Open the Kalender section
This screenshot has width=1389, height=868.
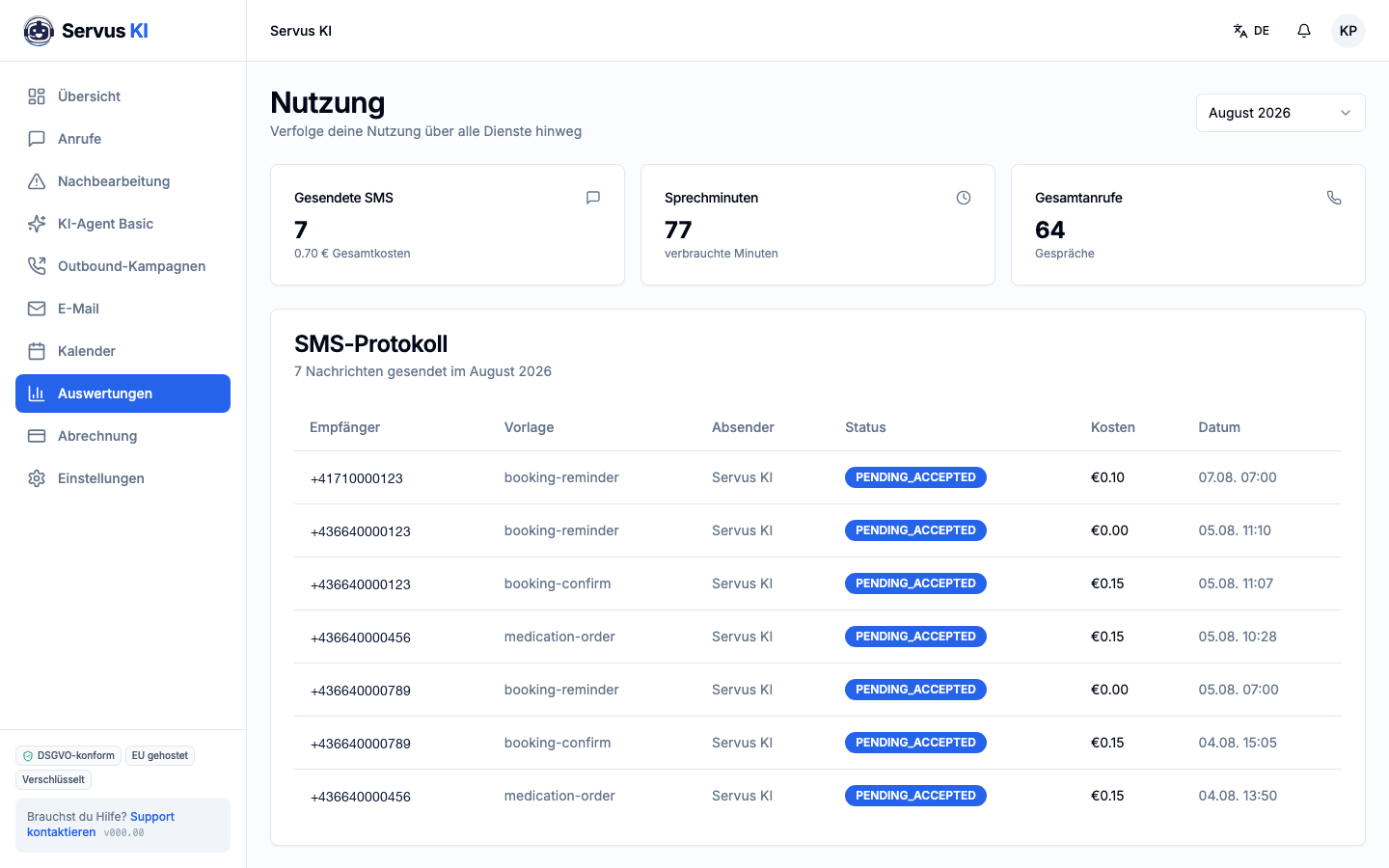coord(123,351)
